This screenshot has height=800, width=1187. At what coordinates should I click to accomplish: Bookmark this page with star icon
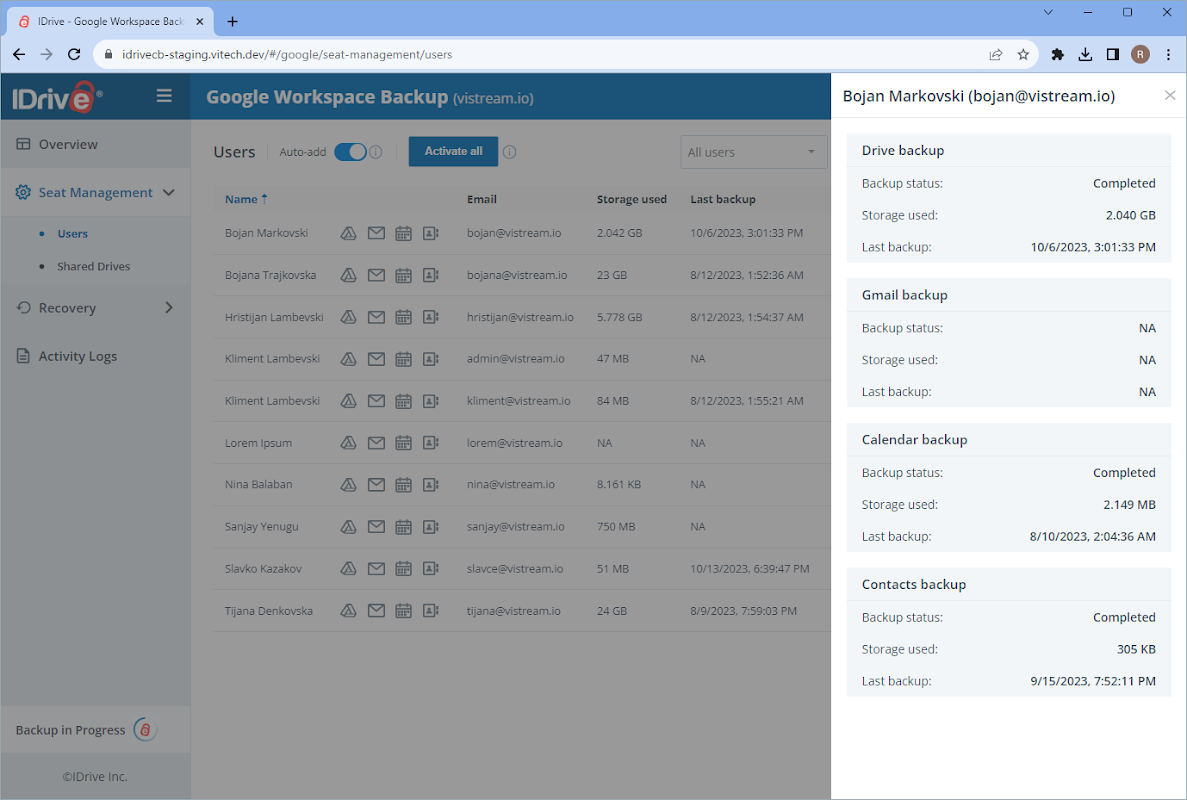pyautogui.click(x=1023, y=54)
